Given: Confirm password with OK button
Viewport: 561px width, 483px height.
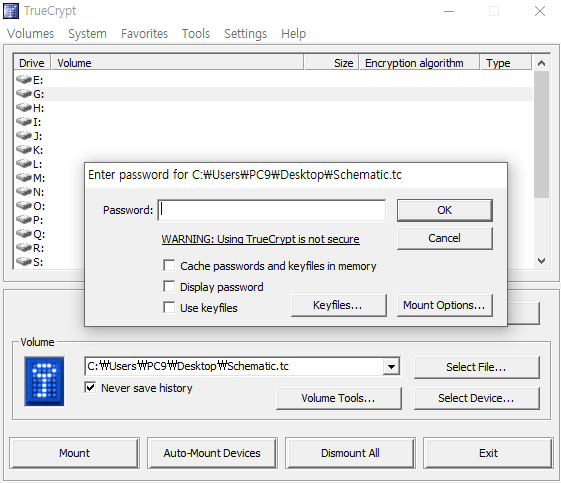Looking at the screenshot, I should pos(445,210).
